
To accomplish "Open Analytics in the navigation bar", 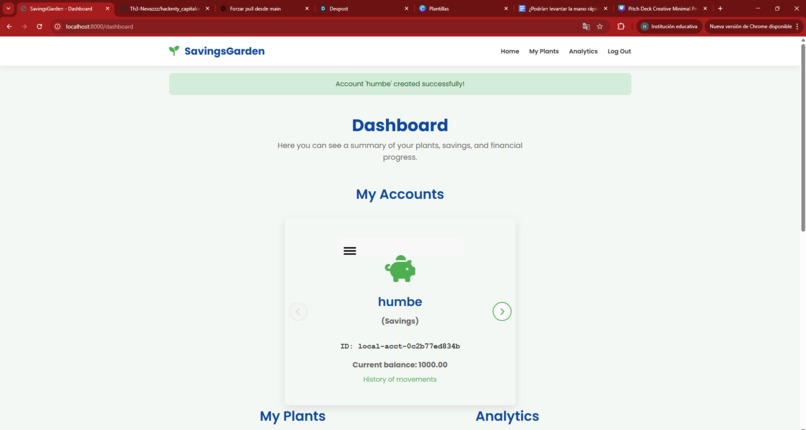I will 583,51.
